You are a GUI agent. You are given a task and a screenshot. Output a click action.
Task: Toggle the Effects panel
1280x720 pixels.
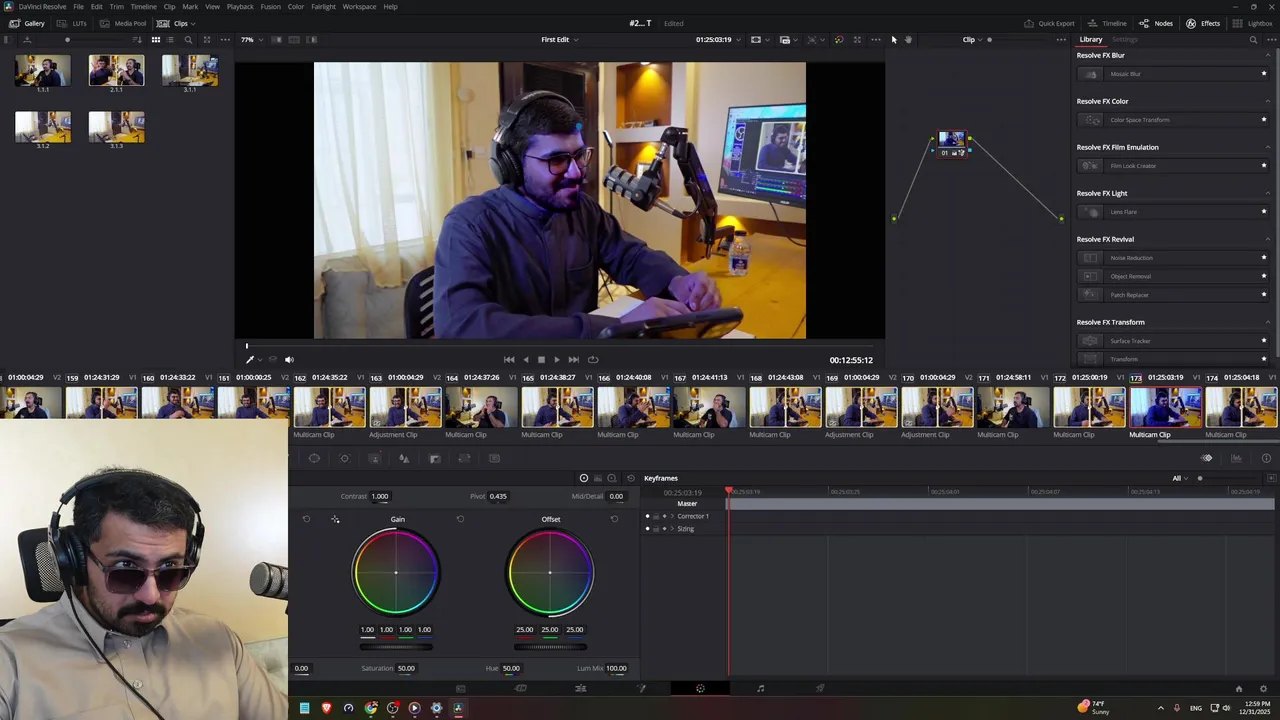pos(1203,23)
